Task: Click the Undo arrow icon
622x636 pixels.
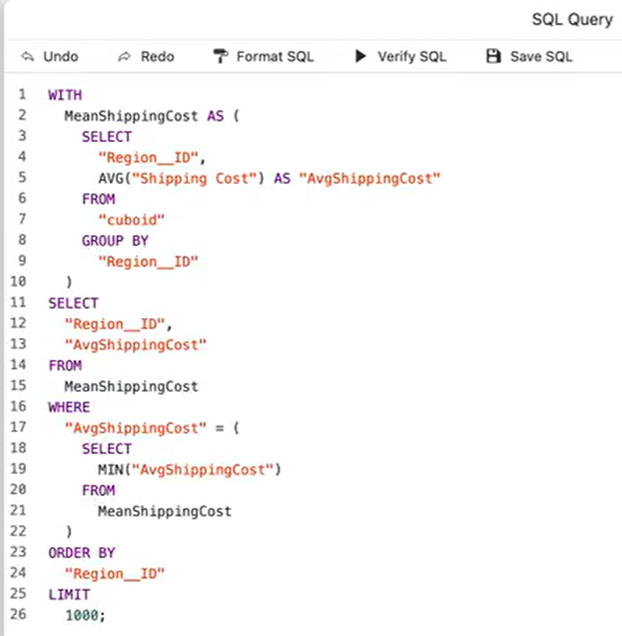Action: tap(27, 57)
